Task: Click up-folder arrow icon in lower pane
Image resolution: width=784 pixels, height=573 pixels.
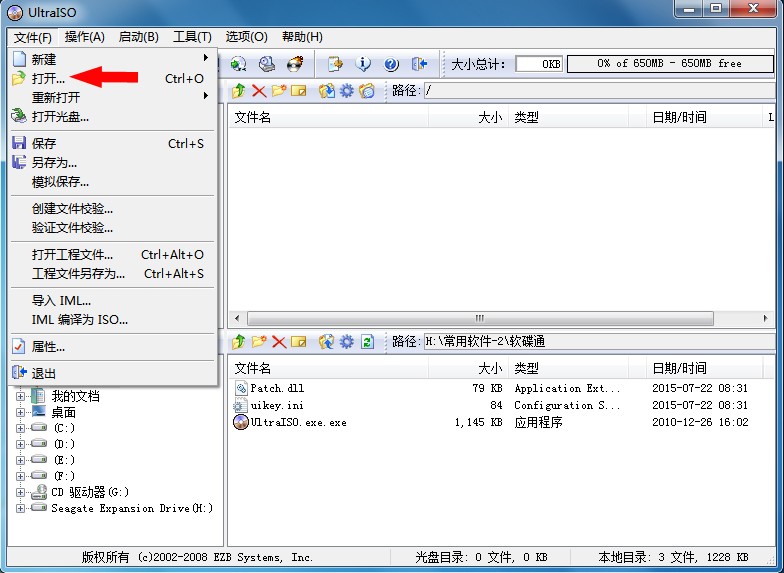Action: 239,341
